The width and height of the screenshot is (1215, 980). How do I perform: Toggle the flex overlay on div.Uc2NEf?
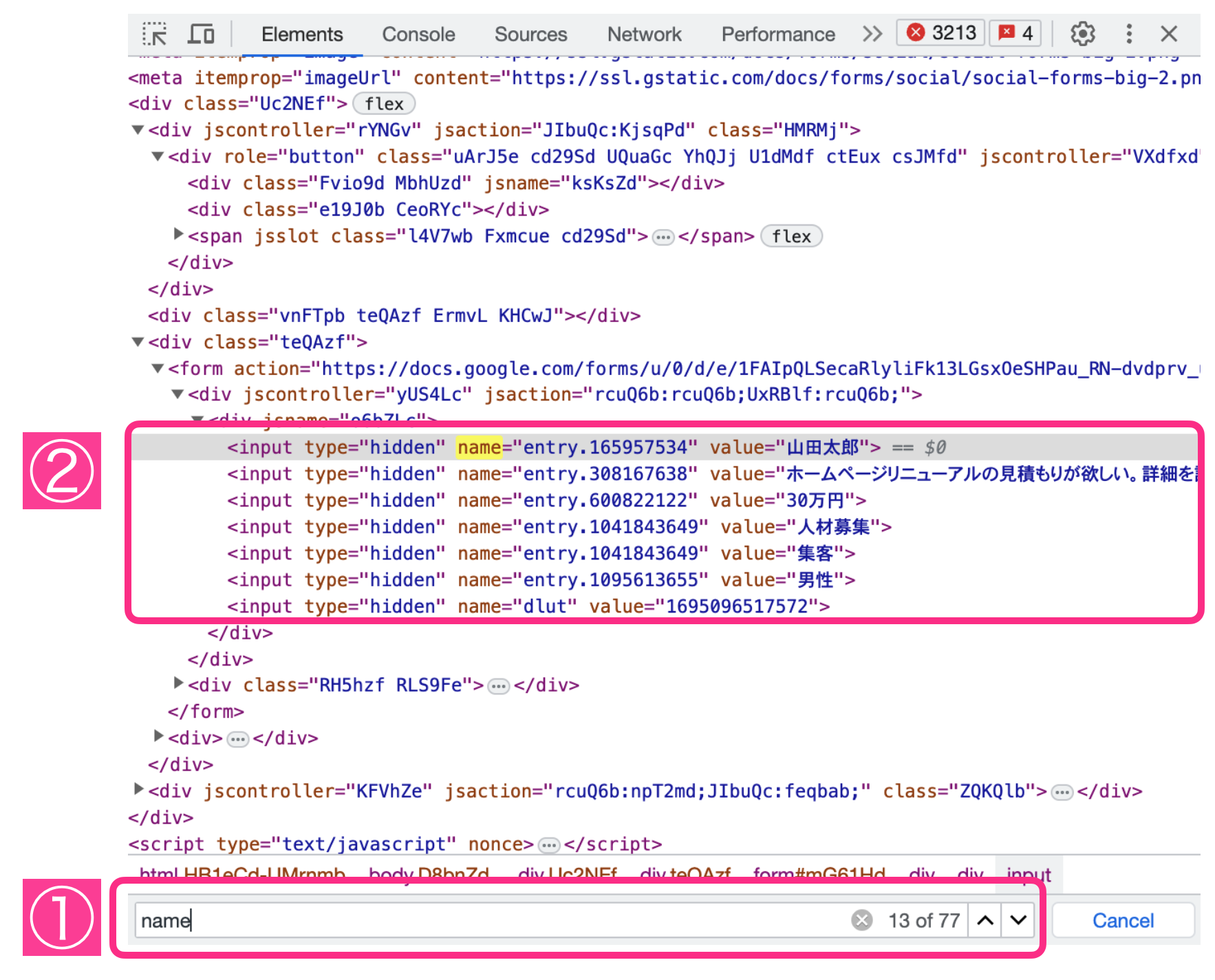pos(383,103)
